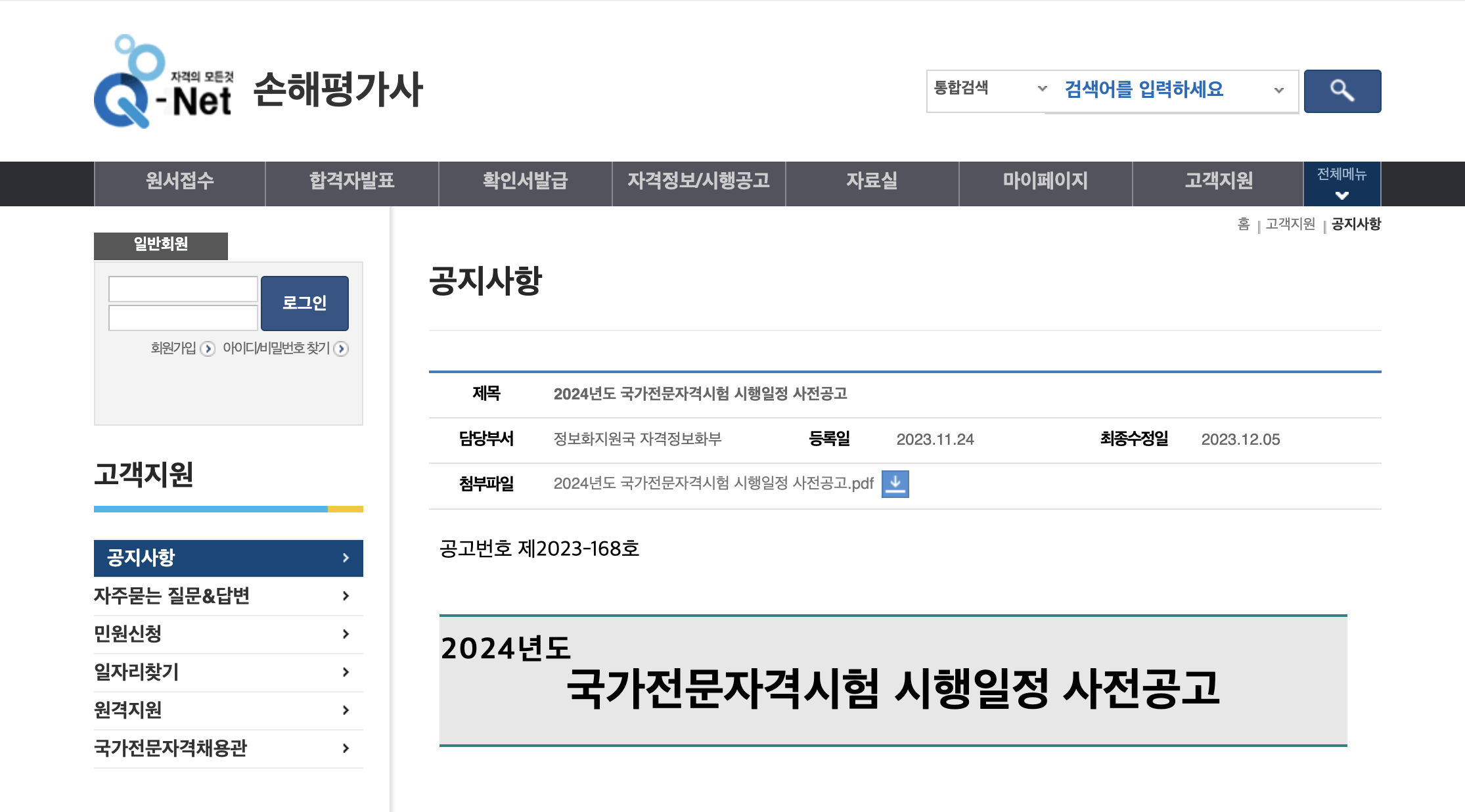Click the blue search magnifier button
The width and height of the screenshot is (1465, 812).
pyautogui.click(x=1341, y=91)
